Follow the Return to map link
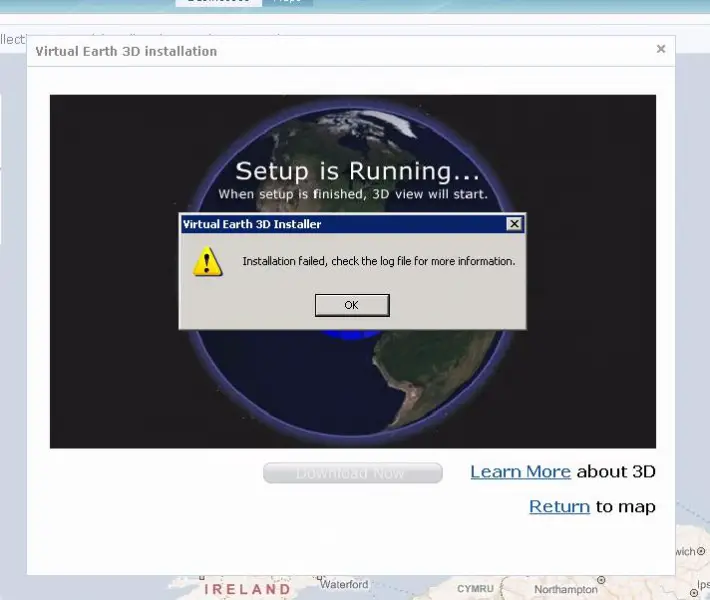The height and width of the screenshot is (600, 710). pos(559,506)
